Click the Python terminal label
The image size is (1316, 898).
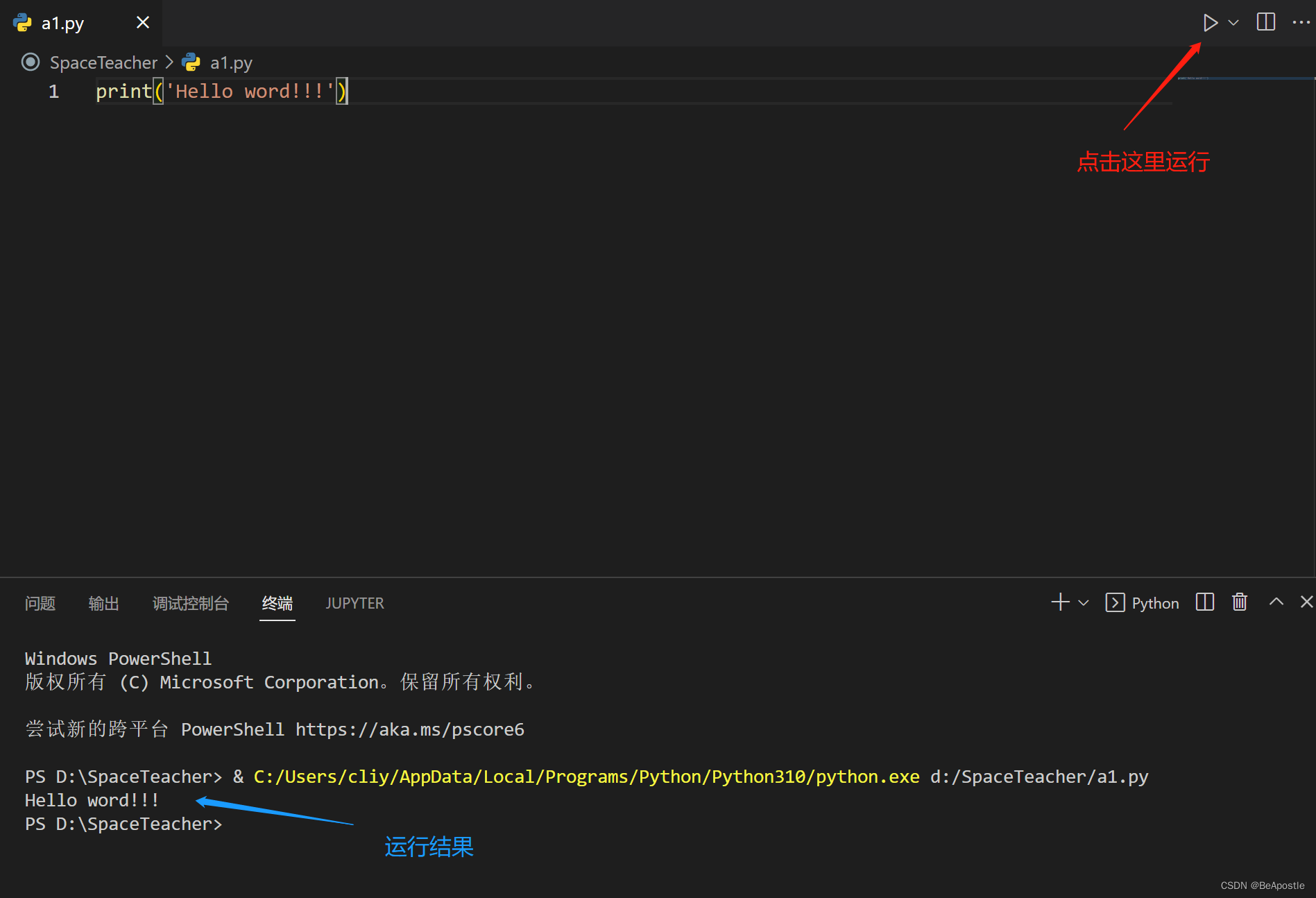pyautogui.click(x=1155, y=603)
